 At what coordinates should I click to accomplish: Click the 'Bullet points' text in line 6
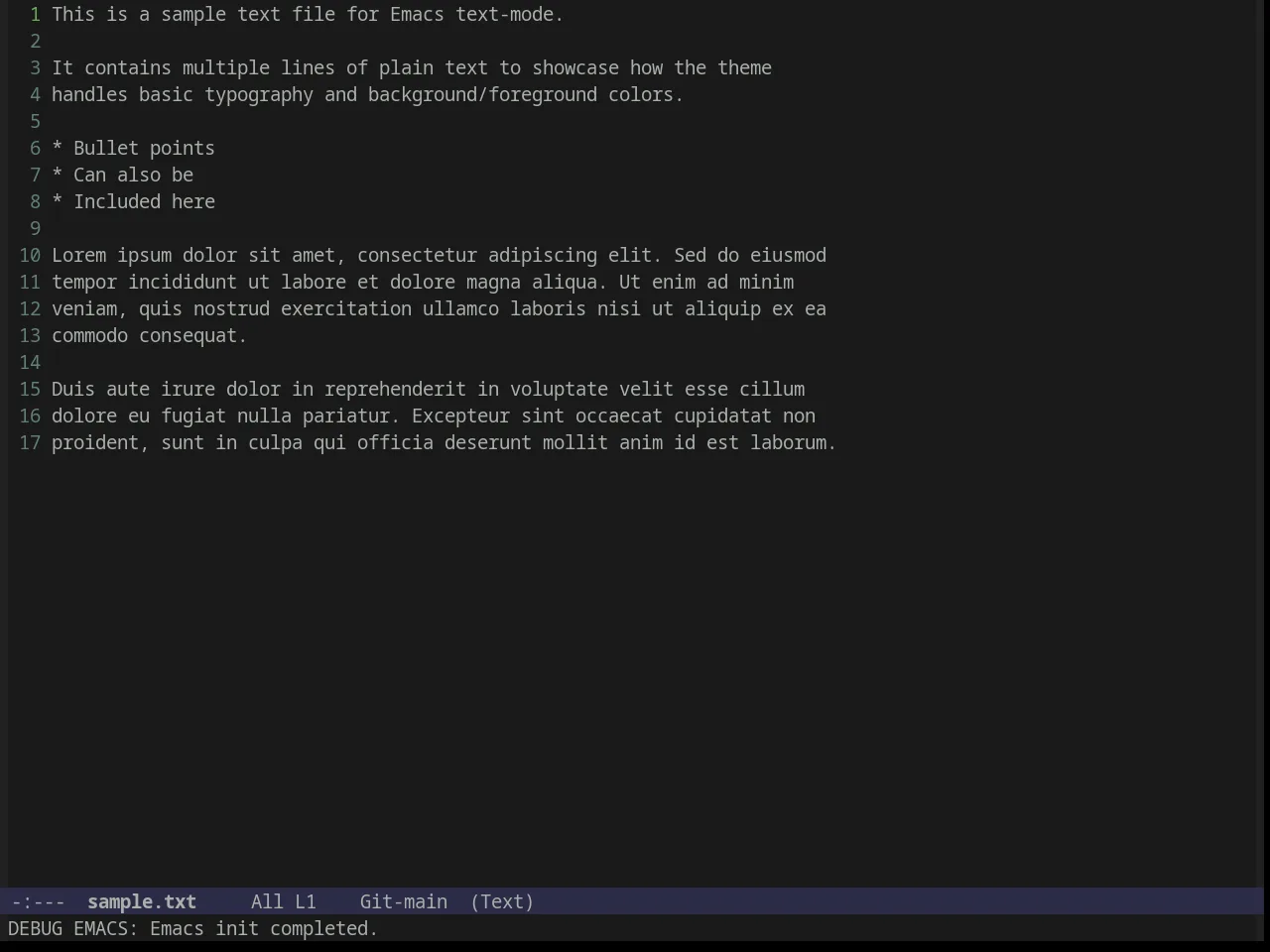pyautogui.click(x=144, y=148)
